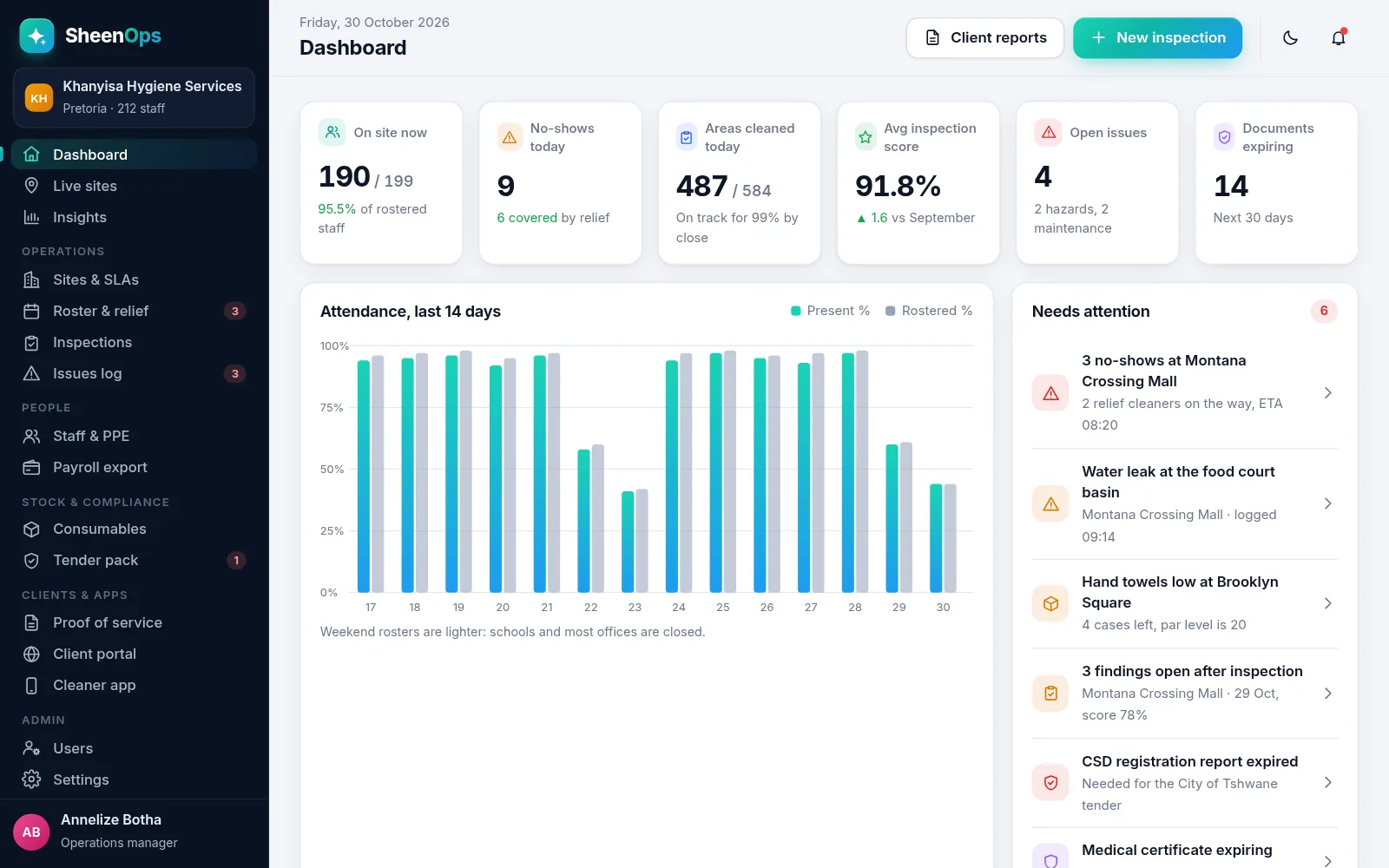Open Settings in sidebar
The width and height of the screenshot is (1389, 868).
(x=134, y=779)
